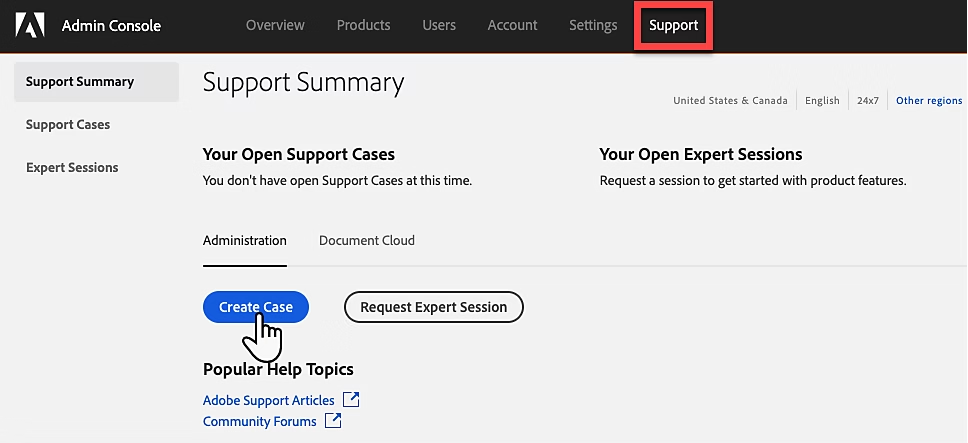
Task: Click the Admin Console title text
Action: pos(111,26)
